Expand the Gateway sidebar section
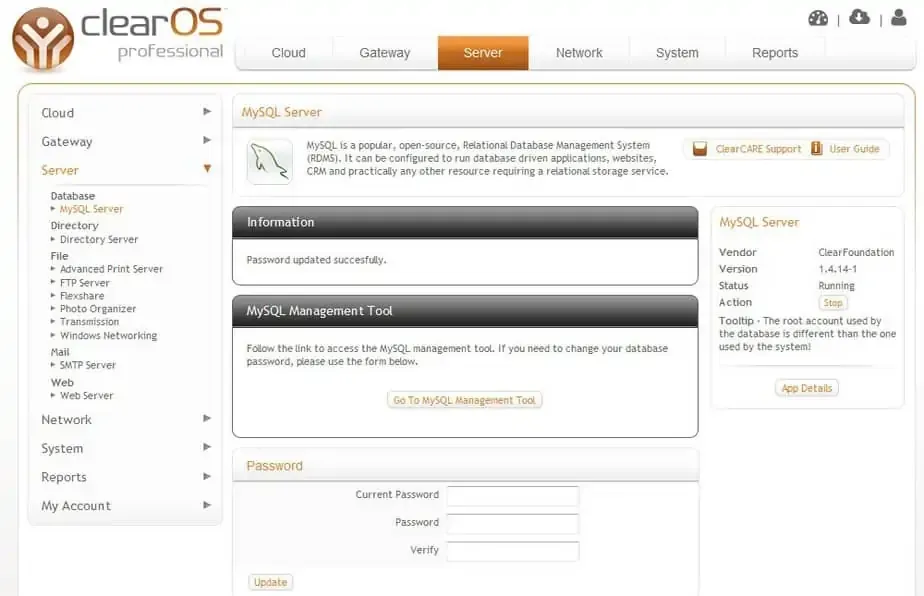Screen dimensions: 924x596 125,141
